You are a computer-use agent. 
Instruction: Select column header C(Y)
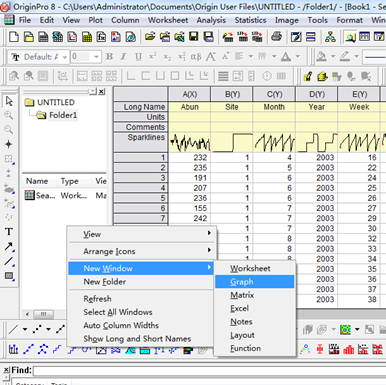click(x=274, y=94)
